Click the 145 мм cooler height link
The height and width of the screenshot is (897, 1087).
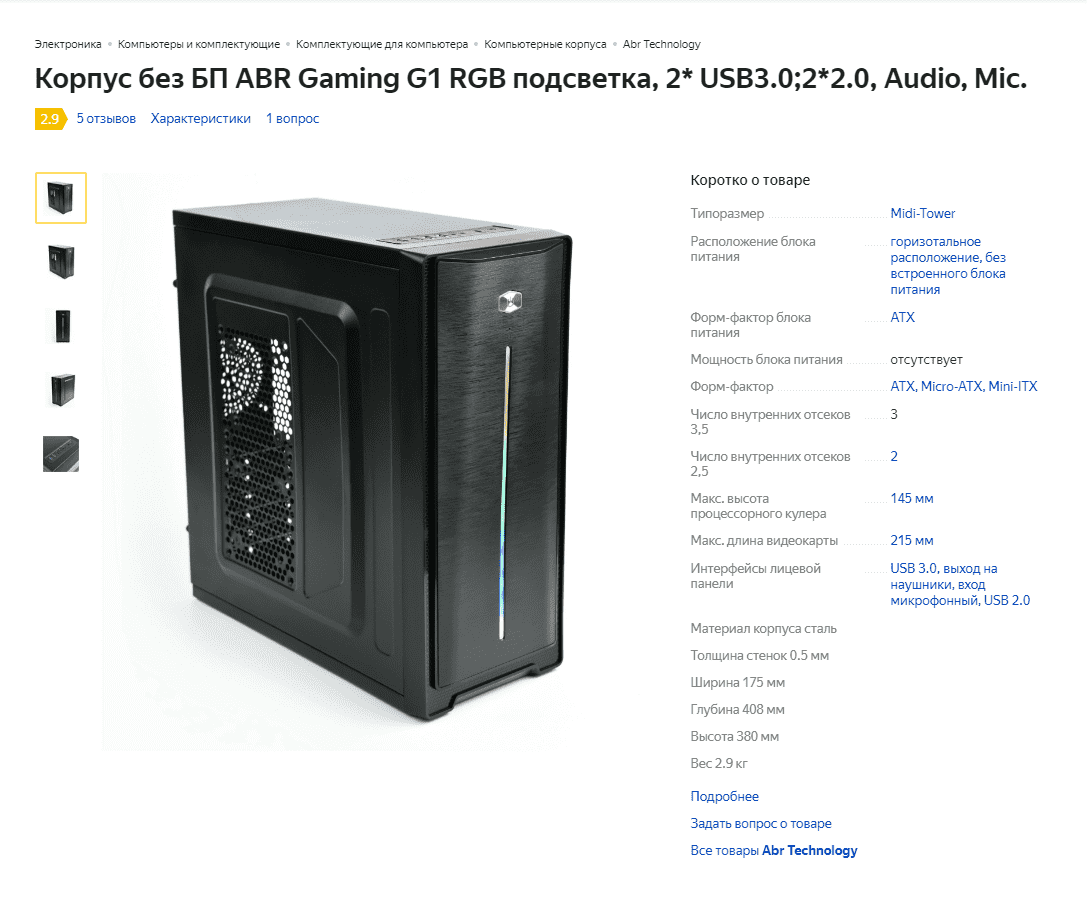coord(912,498)
